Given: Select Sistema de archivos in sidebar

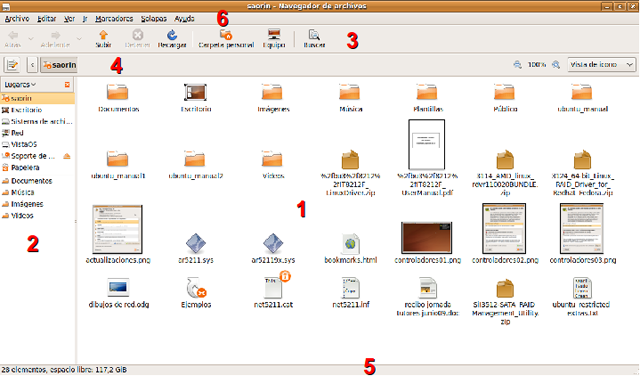Looking at the screenshot, I should tap(37, 121).
